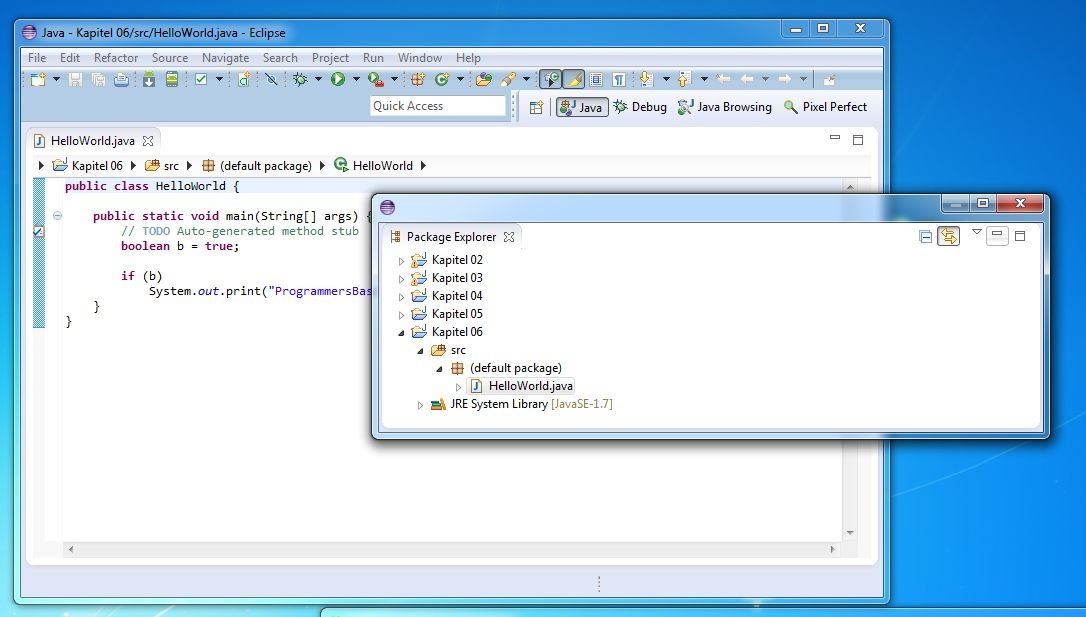
Task: Click HelloWorld class in breadcrumb
Action: point(373,166)
